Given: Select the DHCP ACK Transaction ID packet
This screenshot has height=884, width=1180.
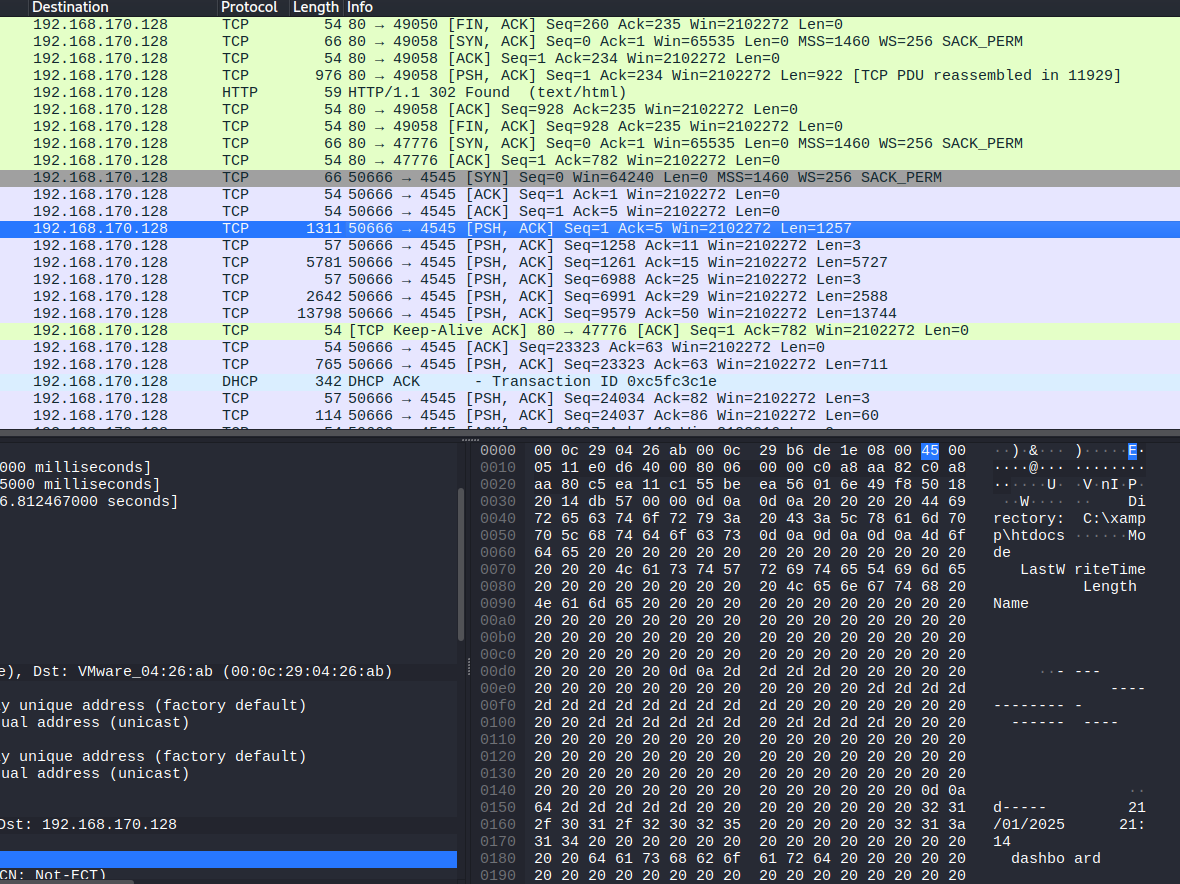Looking at the screenshot, I should tap(590, 381).
